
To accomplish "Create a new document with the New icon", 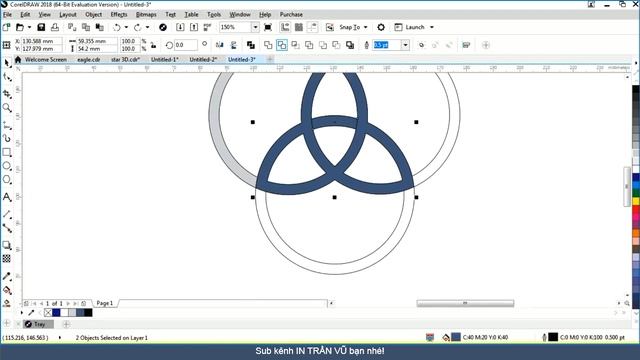I will click(7, 27).
